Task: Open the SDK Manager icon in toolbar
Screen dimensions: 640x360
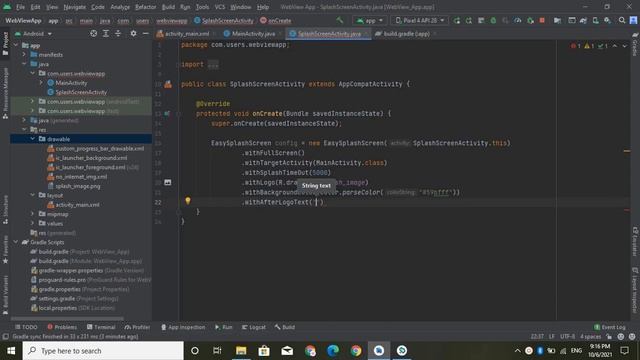Action: coord(608,20)
